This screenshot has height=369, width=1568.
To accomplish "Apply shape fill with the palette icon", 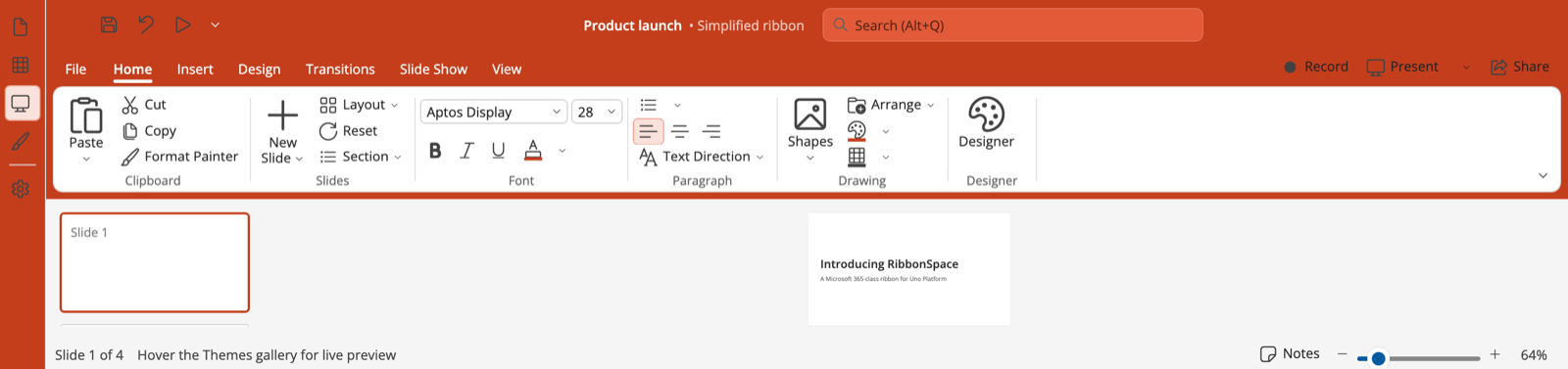I will [857, 131].
